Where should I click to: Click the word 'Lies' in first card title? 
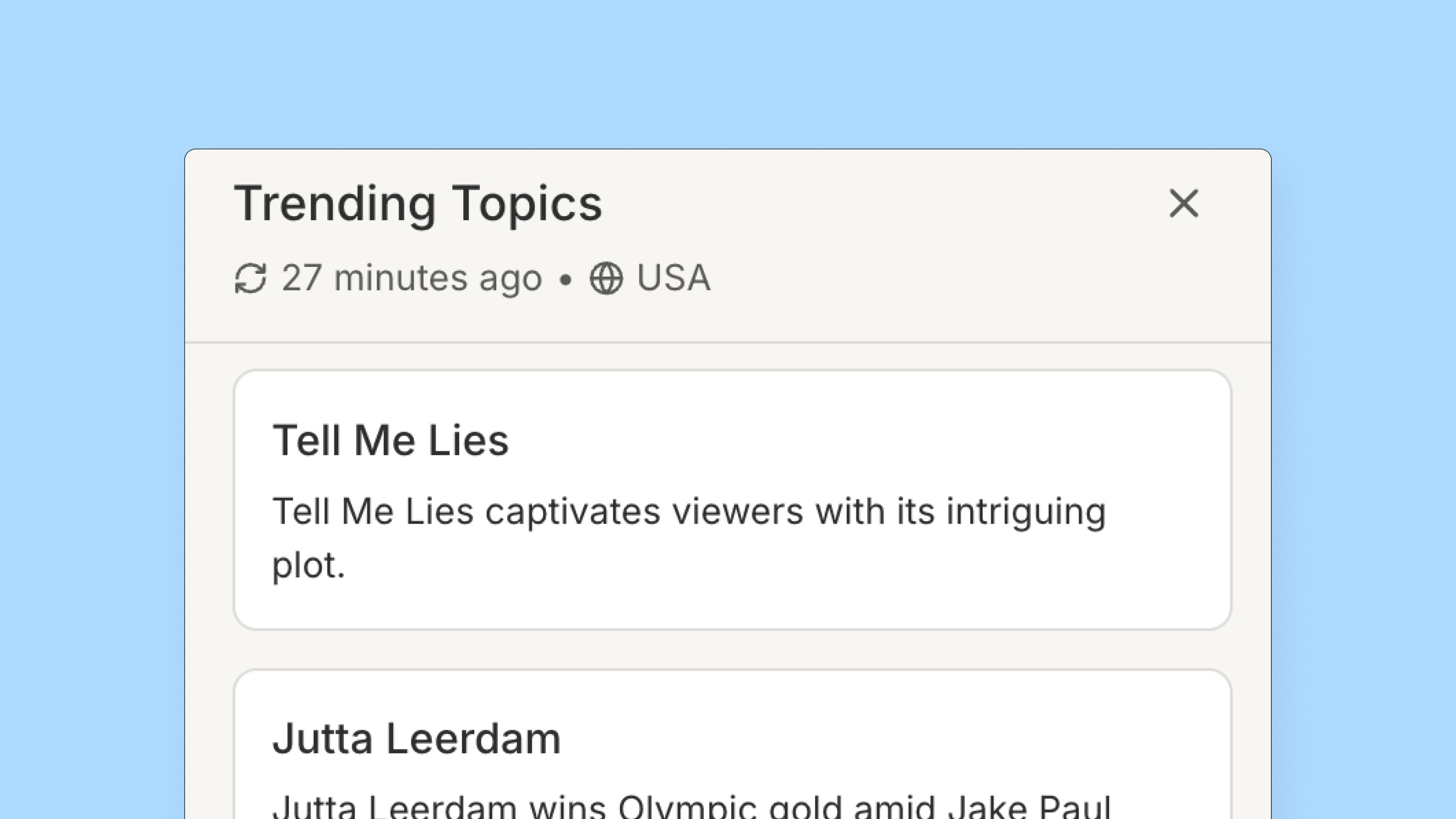click(x=469, y=440)
